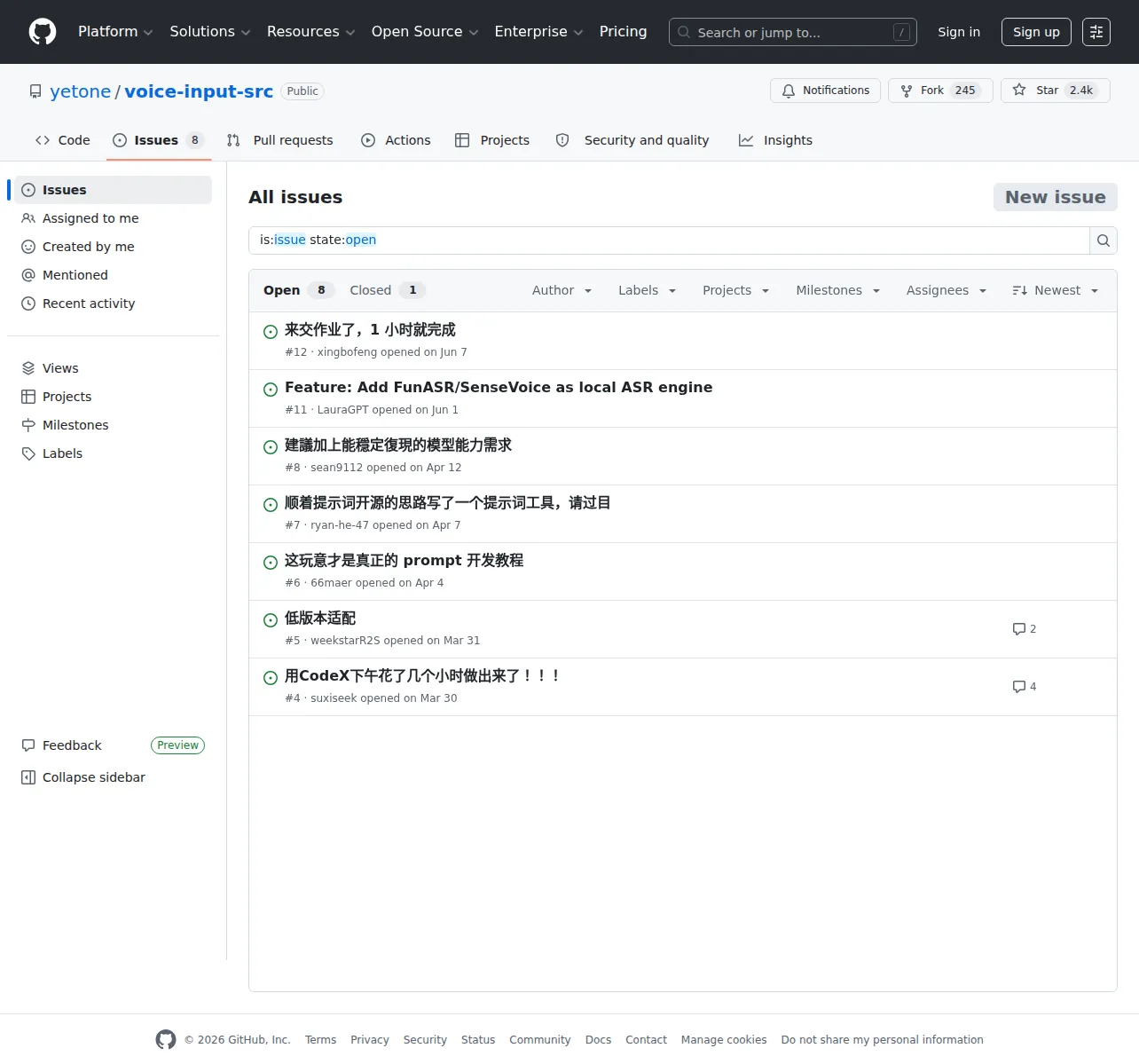
Task: Open the weekstarR2S author link
Action: coord(345,641)
